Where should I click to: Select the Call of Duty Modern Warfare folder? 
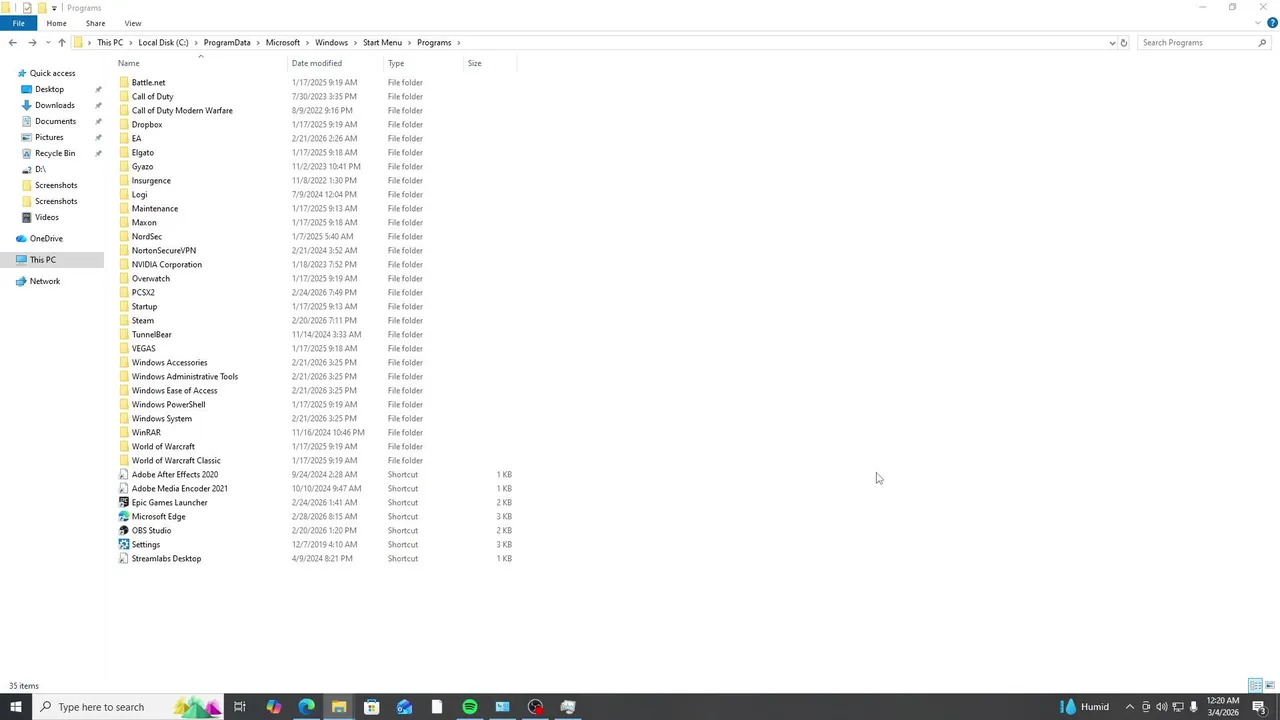click(182, 110)
